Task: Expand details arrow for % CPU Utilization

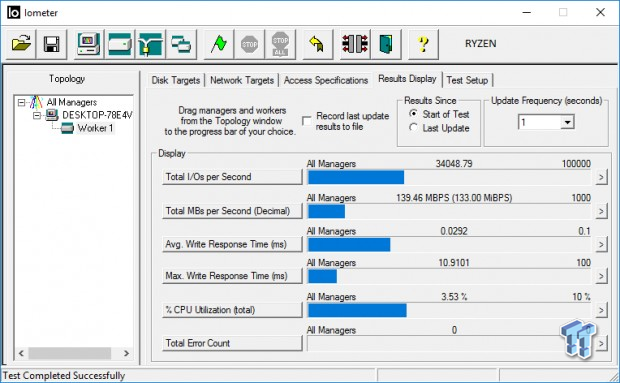Action: pyautogui.click(x=601, y=310)
